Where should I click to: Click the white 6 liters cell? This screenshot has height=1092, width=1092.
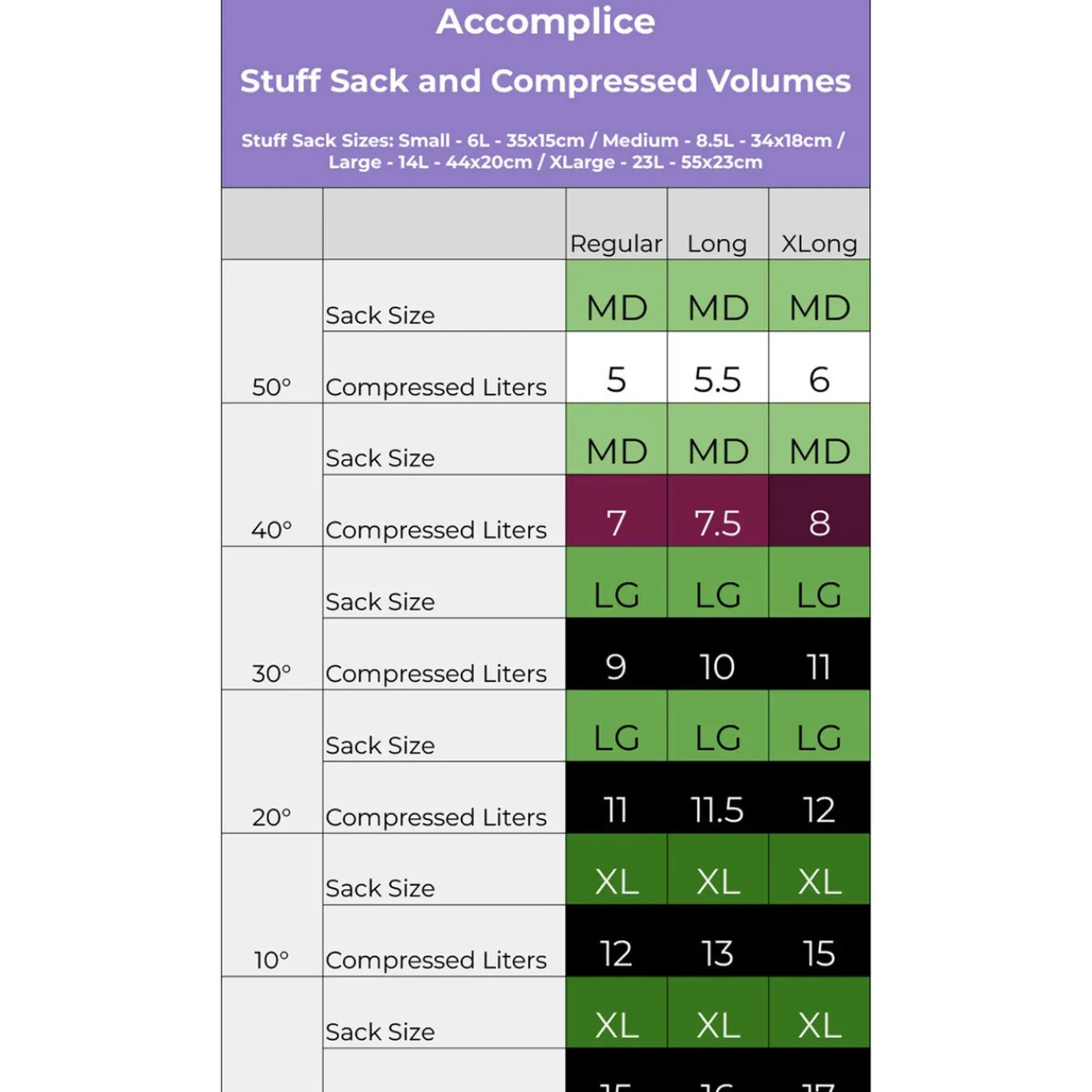[x=819, y=379]
